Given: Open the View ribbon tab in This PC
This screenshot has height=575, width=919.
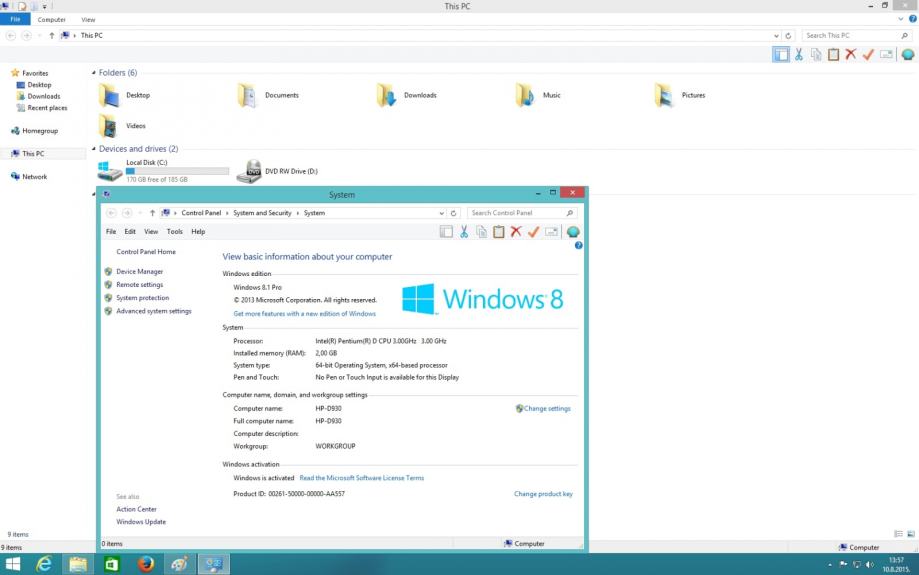Looking at the screenshot, I should point(89,20).
